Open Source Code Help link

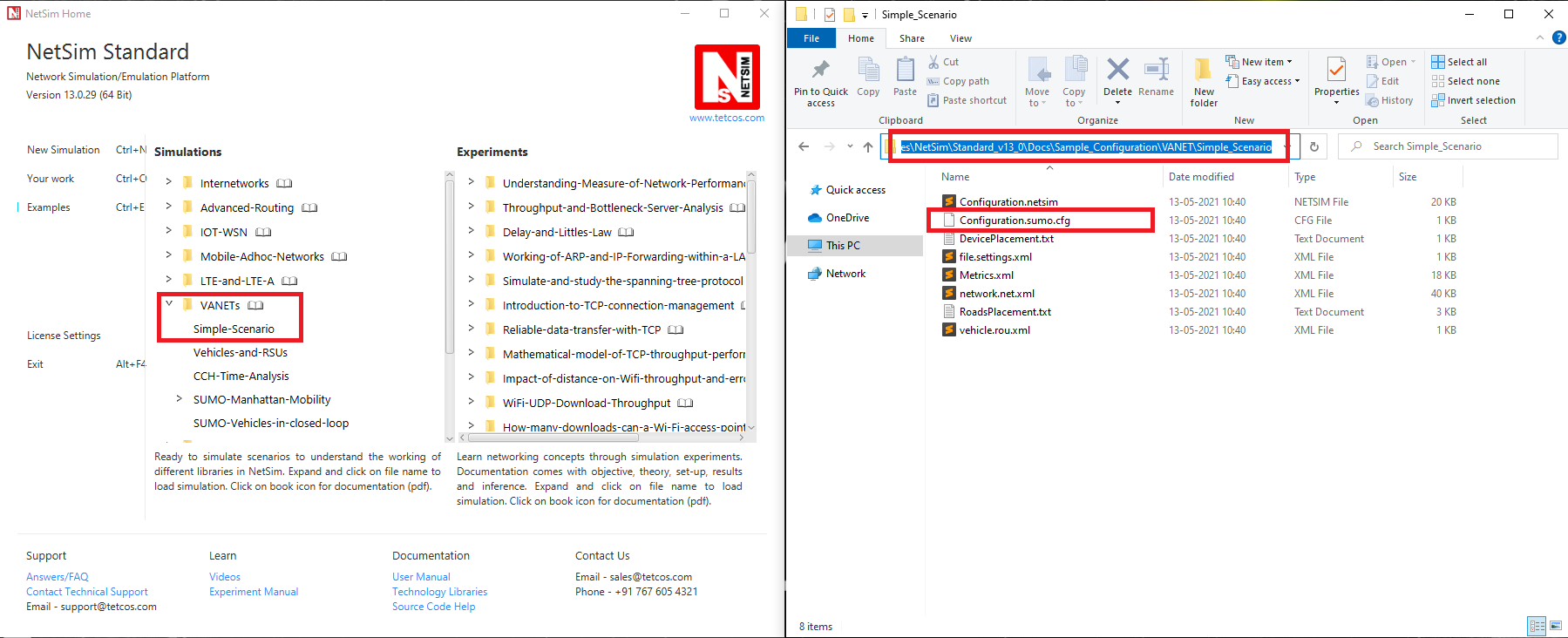point(433,607)
